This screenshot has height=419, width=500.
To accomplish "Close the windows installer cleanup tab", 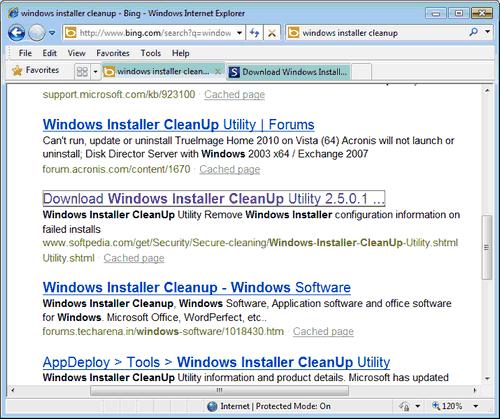I will 218,71.
